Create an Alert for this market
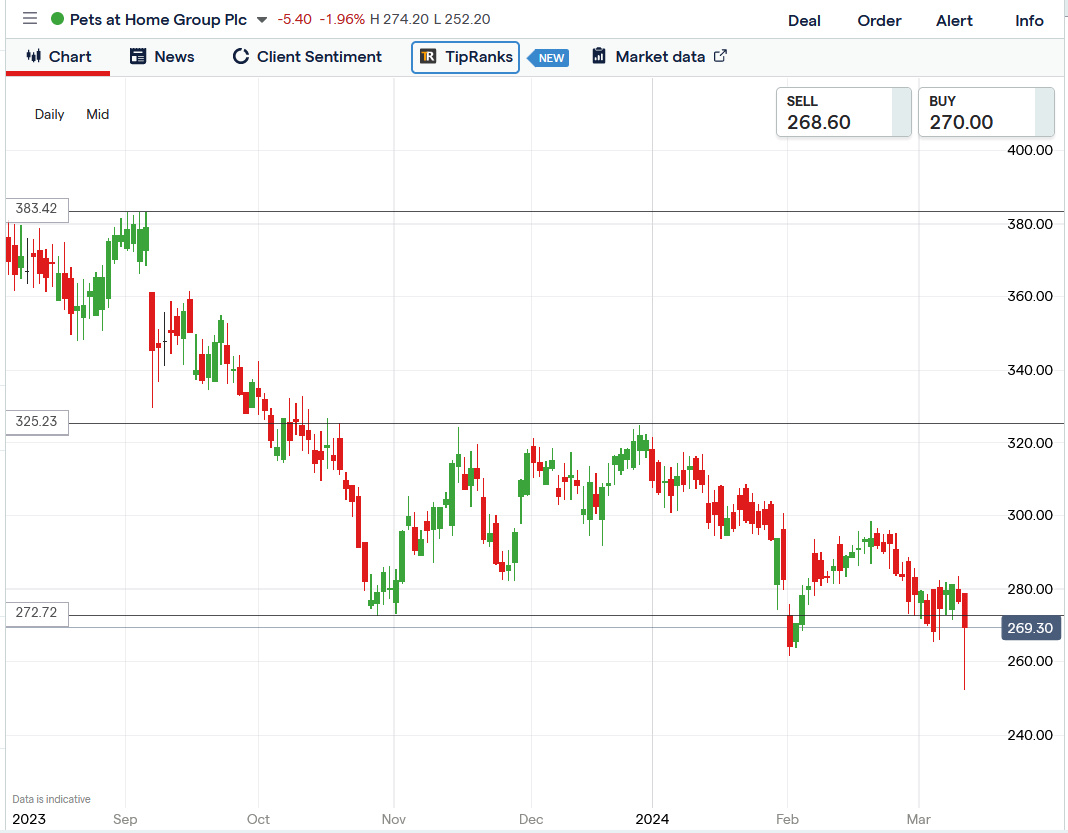This screenshot has width=1068, height=833. 954,21
